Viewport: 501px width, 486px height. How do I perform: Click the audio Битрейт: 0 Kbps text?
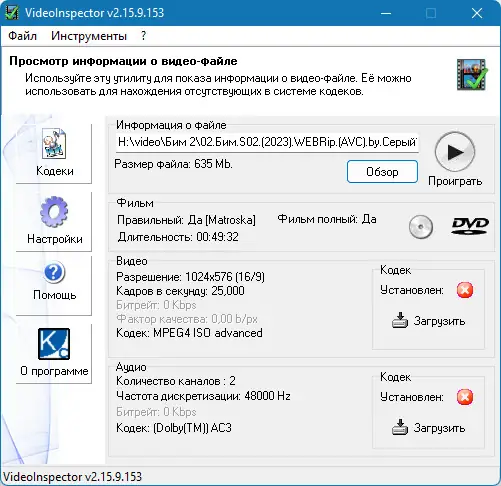[x=156, y=412]
